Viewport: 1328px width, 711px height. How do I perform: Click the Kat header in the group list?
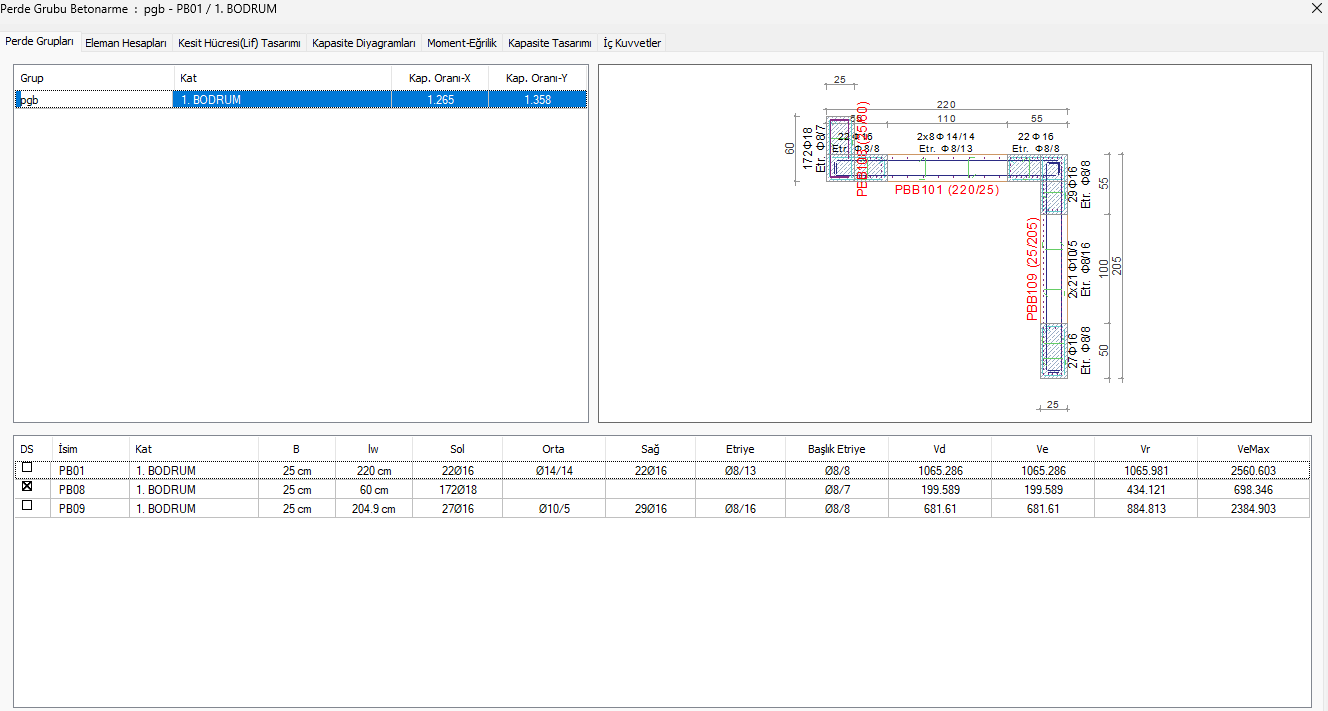click(283, 78)
